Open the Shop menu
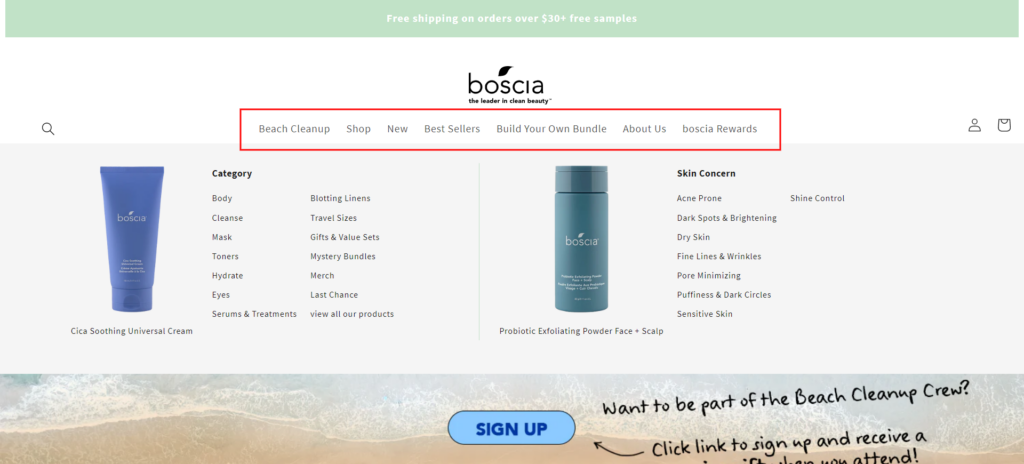The width and height of the screenshot is (1024, 464). (x=359, y=129)
